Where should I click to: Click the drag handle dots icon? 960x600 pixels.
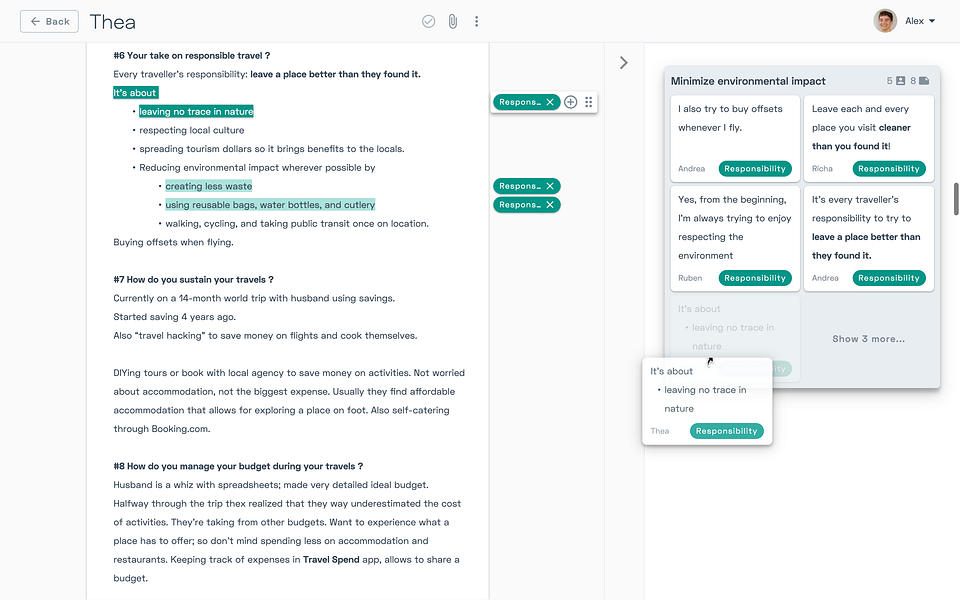click(x=588, y=102)
